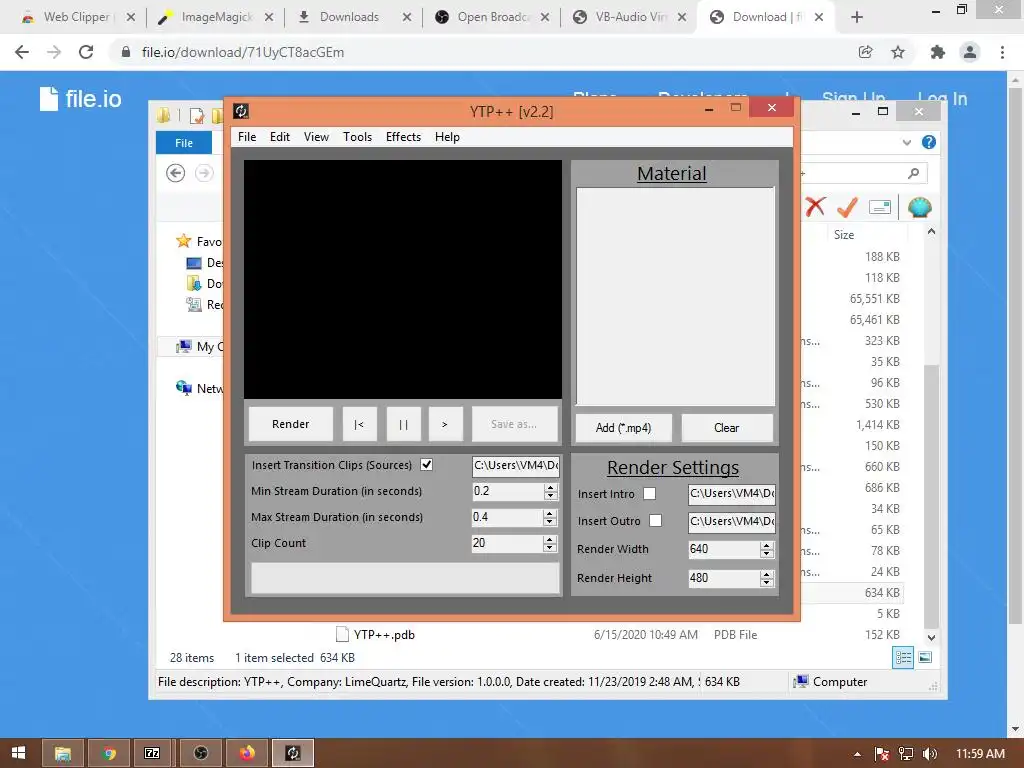Open the Tools menu in YTP++

(x=357, y=136)
